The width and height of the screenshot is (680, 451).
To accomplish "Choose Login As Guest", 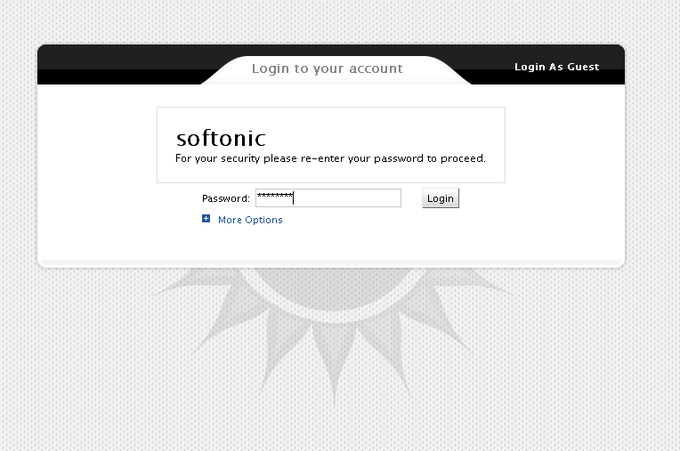I will point(557,67).
